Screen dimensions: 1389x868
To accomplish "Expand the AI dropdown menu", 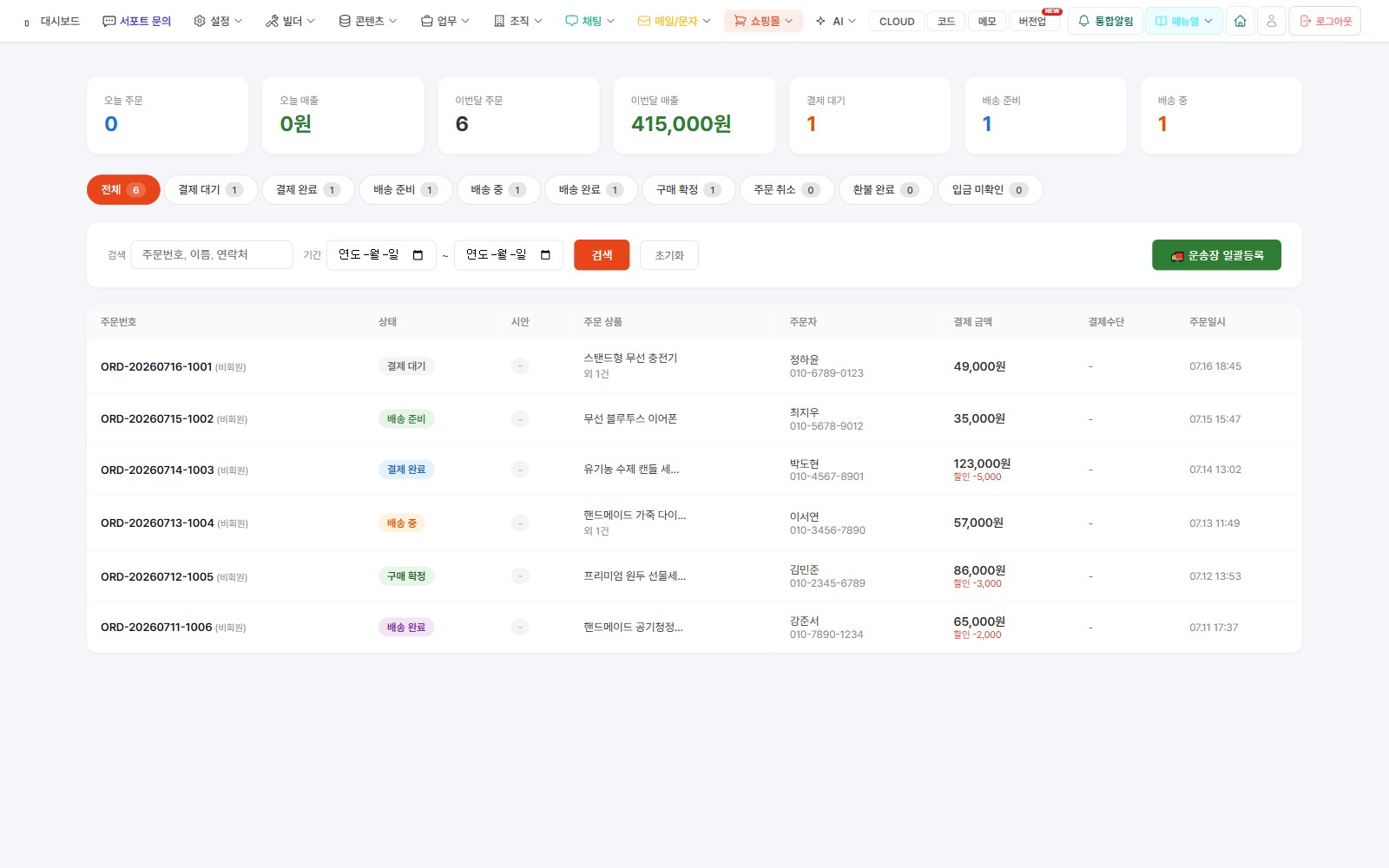I will pyautogui.click(x=835, y=21).
